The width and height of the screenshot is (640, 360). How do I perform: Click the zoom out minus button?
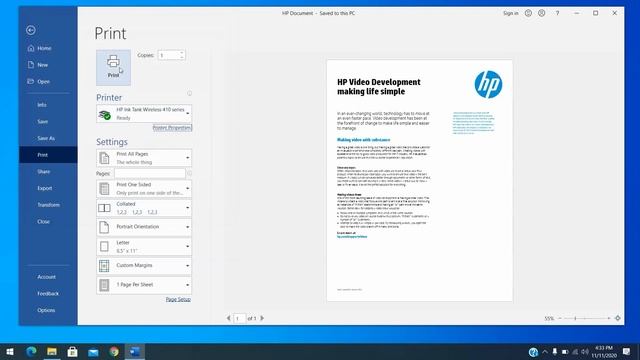coord(560,318)
